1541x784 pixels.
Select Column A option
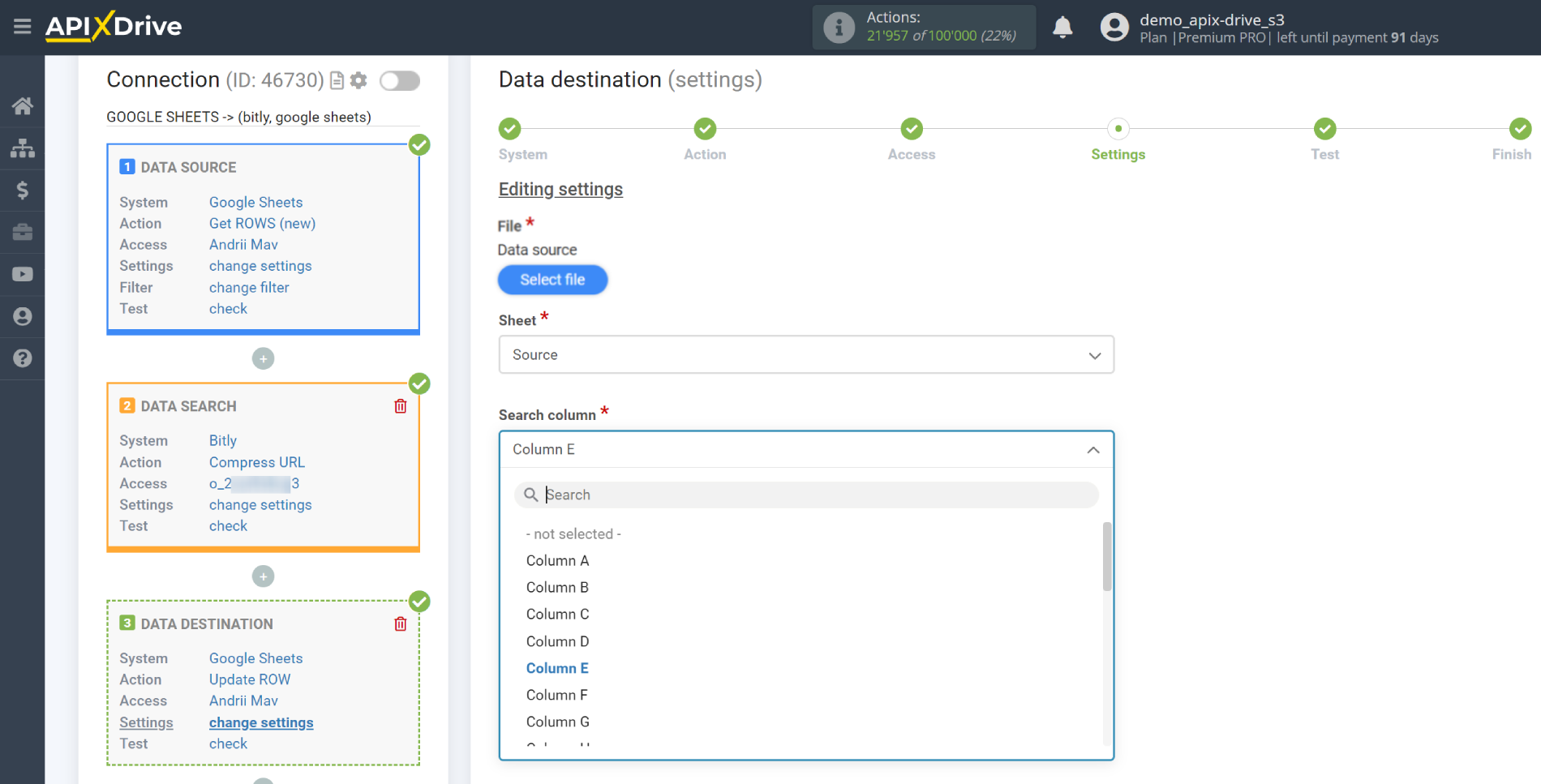click(557, 561)
